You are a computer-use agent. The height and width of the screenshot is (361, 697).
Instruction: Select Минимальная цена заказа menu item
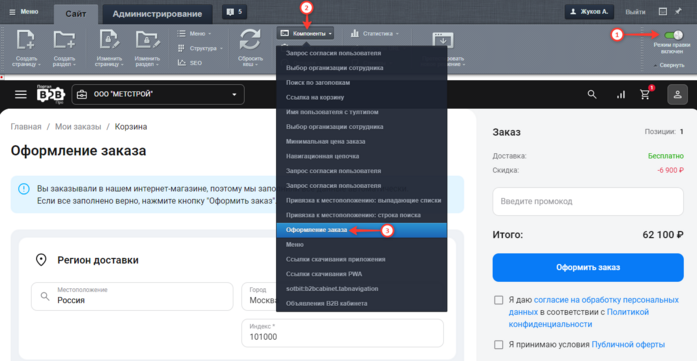point(361,141)
